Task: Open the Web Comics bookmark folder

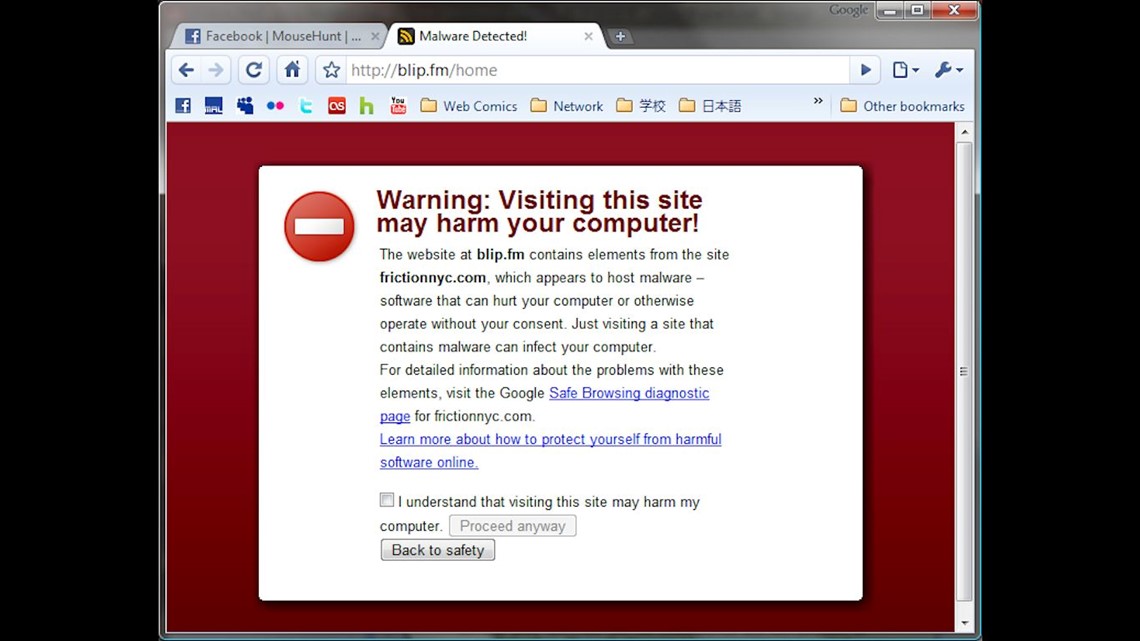Action: coord(469,106)
